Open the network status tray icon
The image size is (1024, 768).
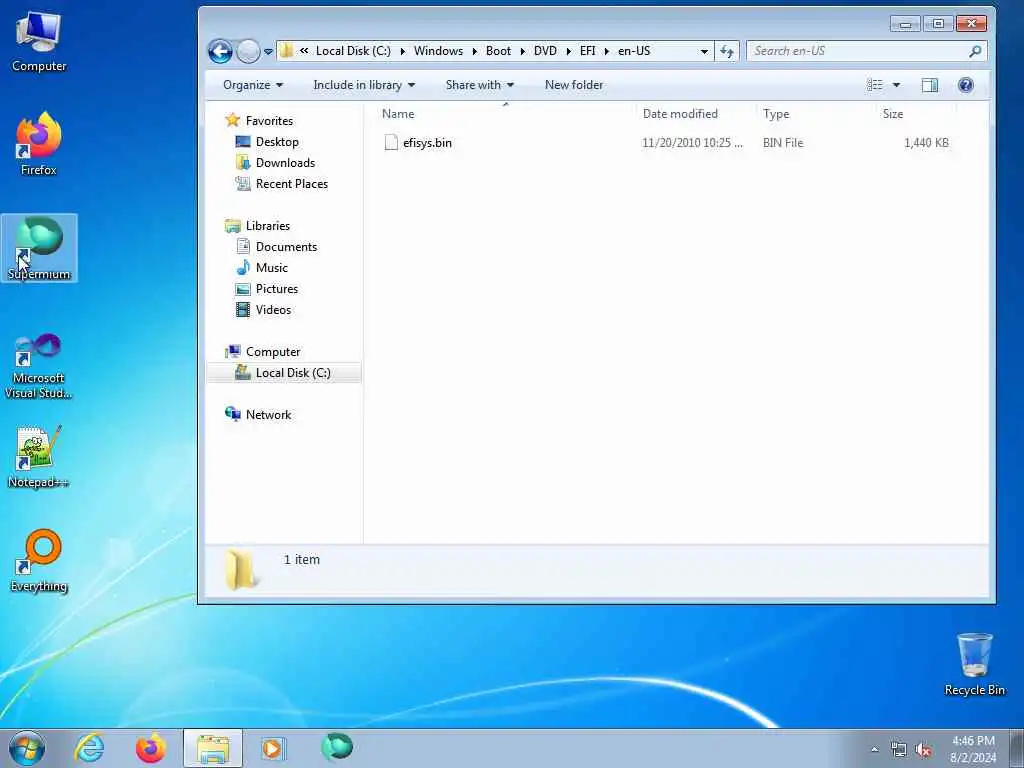tap(899, 750)
